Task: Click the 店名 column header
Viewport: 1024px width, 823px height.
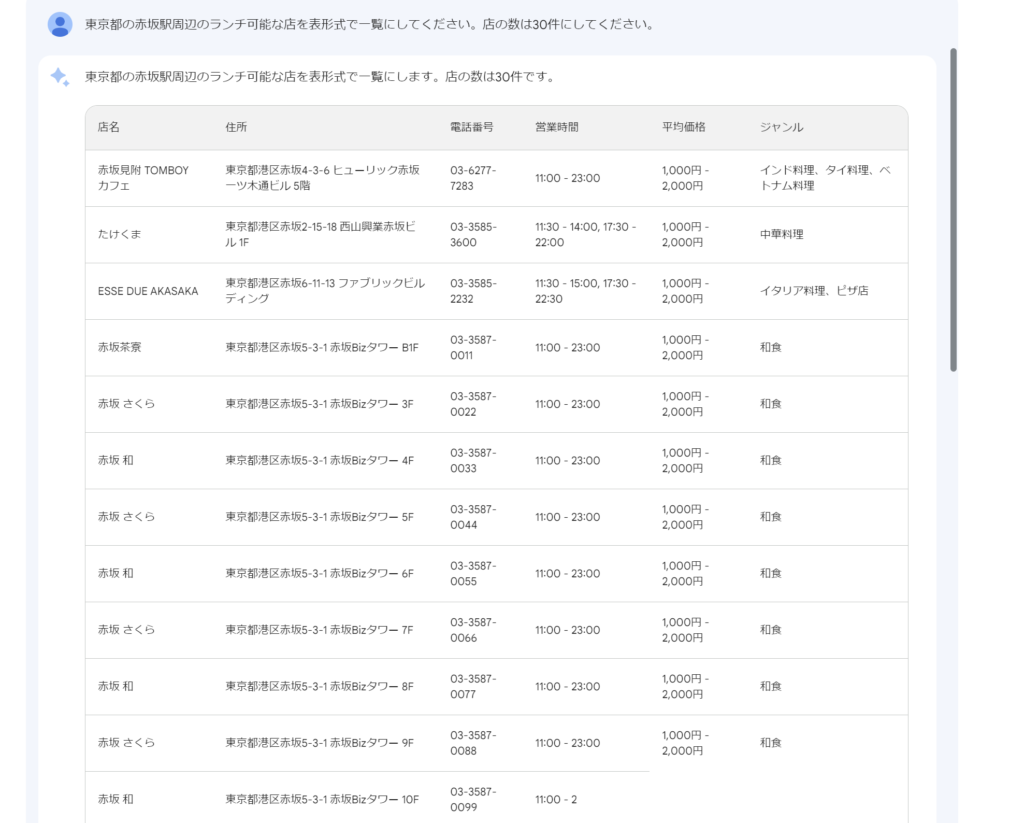Action: pyautogui.click(x=109, y=127)
